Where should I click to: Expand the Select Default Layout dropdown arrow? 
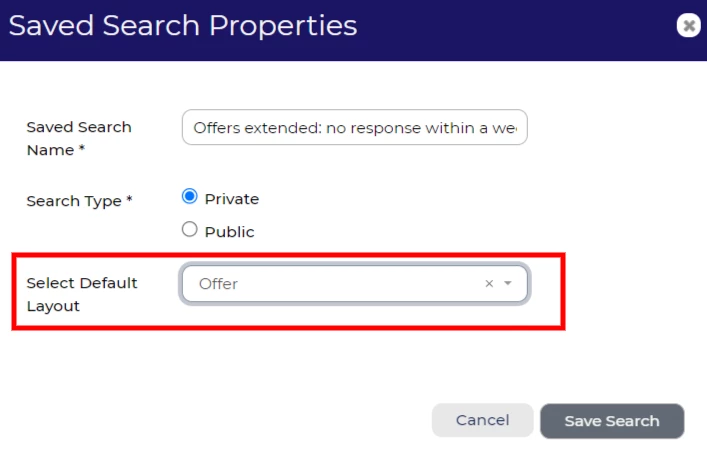(x=508, y=284)
